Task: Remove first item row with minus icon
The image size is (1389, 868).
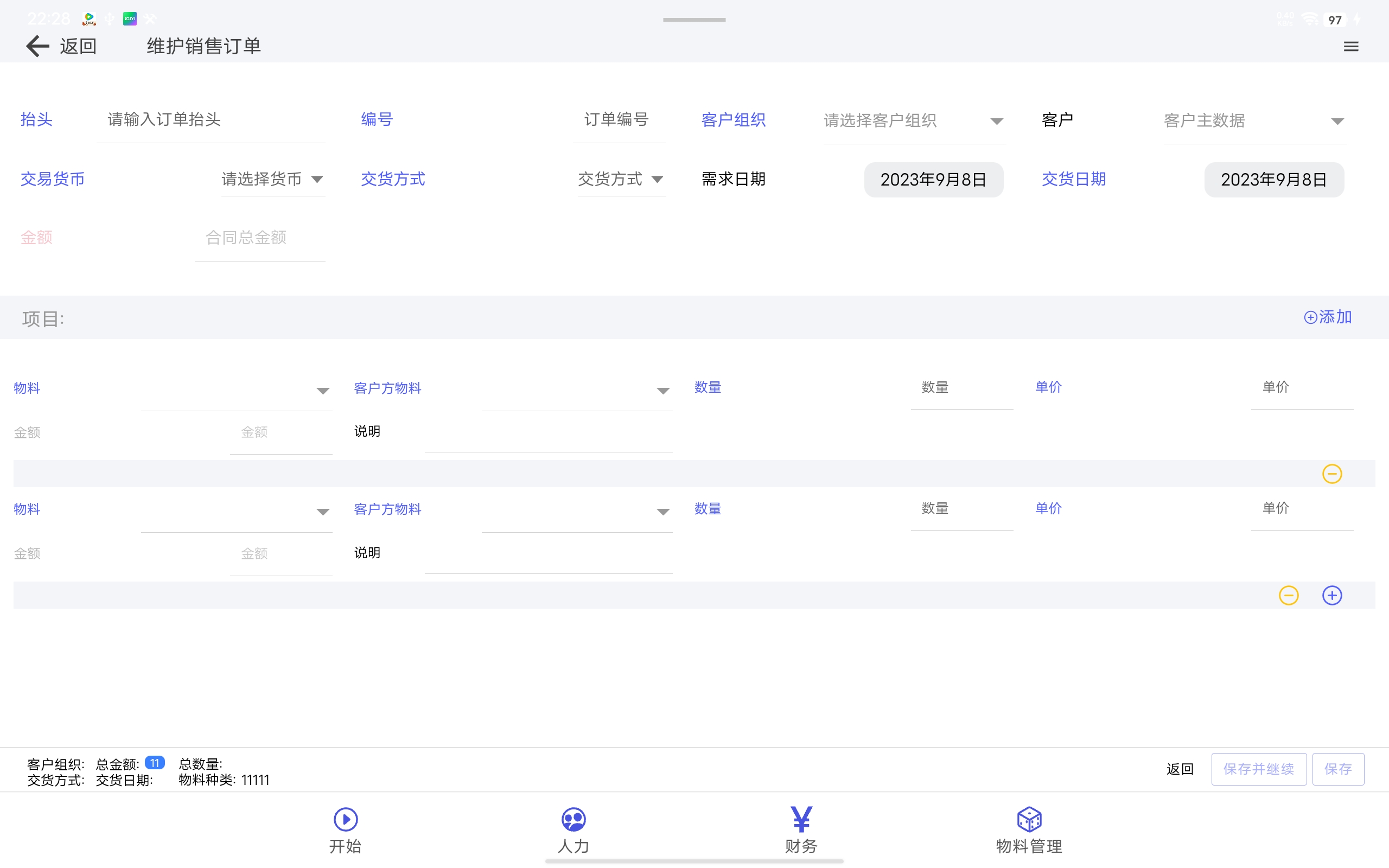Action: click(x=1331, y=474)
